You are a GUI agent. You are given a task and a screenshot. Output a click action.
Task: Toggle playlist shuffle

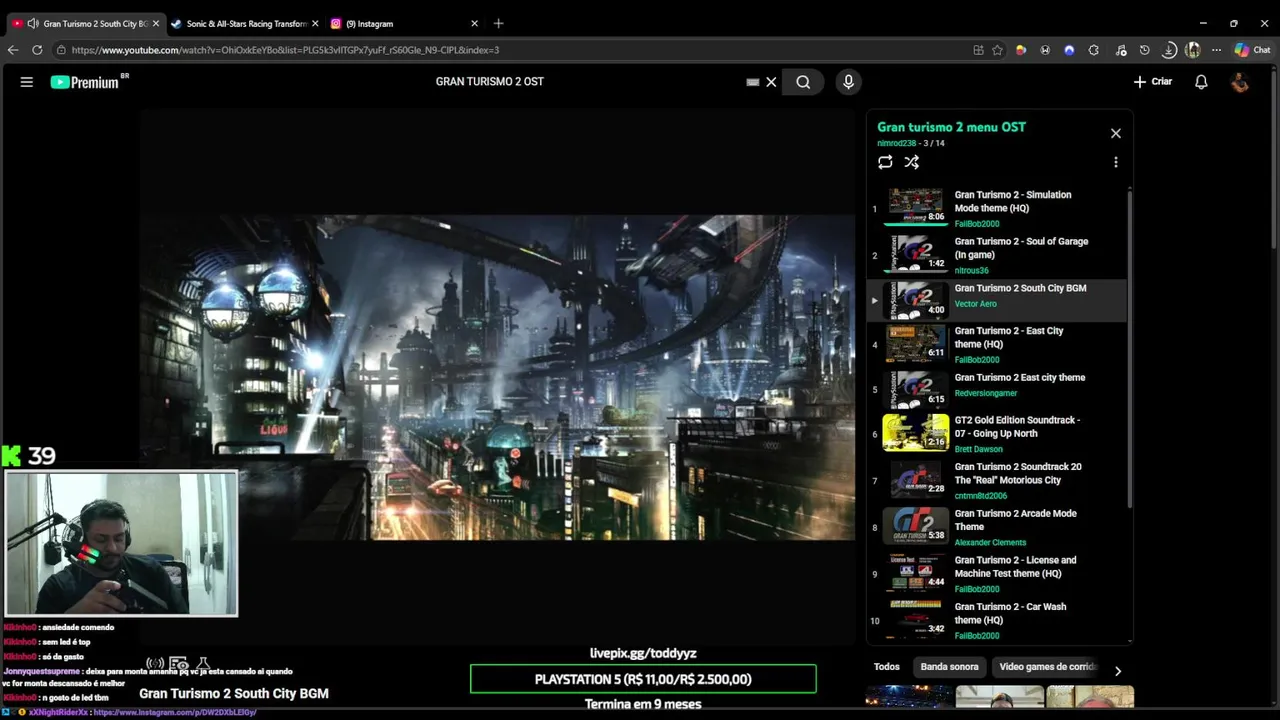pyautogui.click(x=911, y=162)
